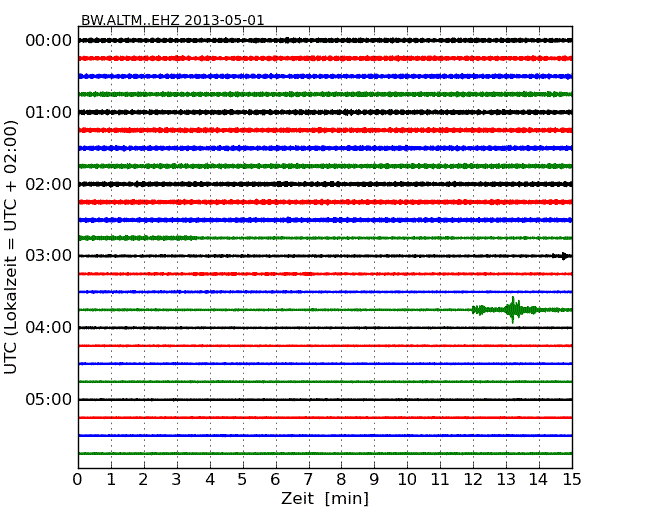This screenshot has width=650, height=520.
Task: Click x-axis tick label 12
Action: pos(473,480)
